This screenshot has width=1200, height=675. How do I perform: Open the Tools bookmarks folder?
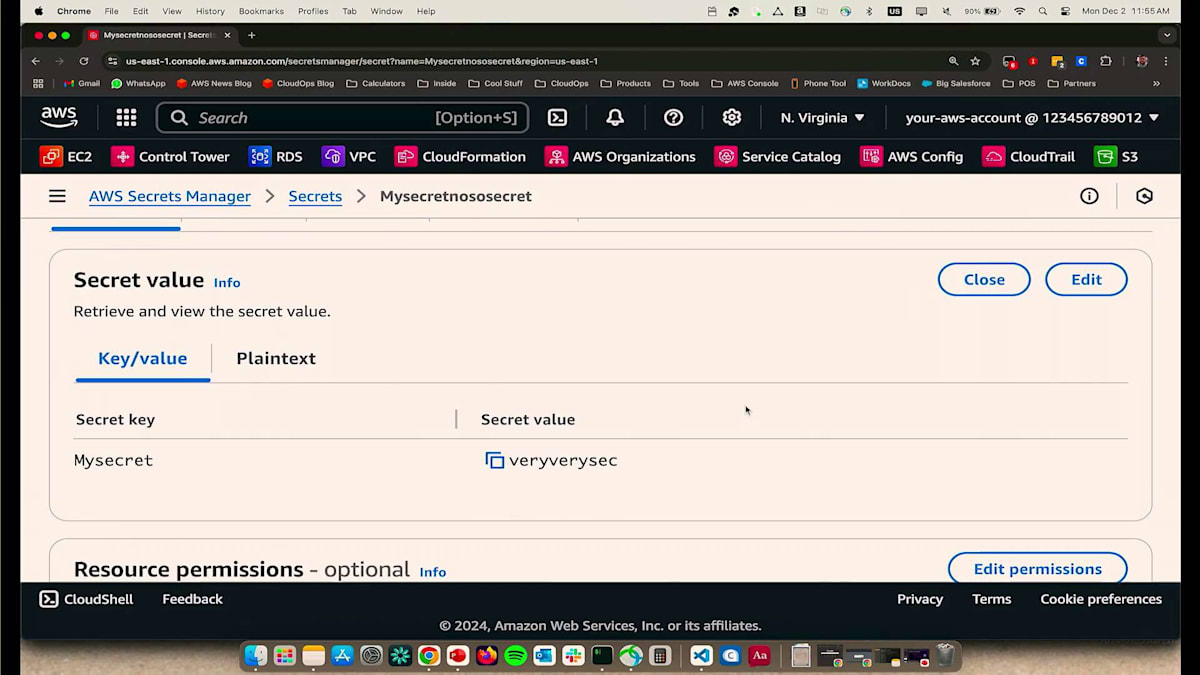[680, 84]
